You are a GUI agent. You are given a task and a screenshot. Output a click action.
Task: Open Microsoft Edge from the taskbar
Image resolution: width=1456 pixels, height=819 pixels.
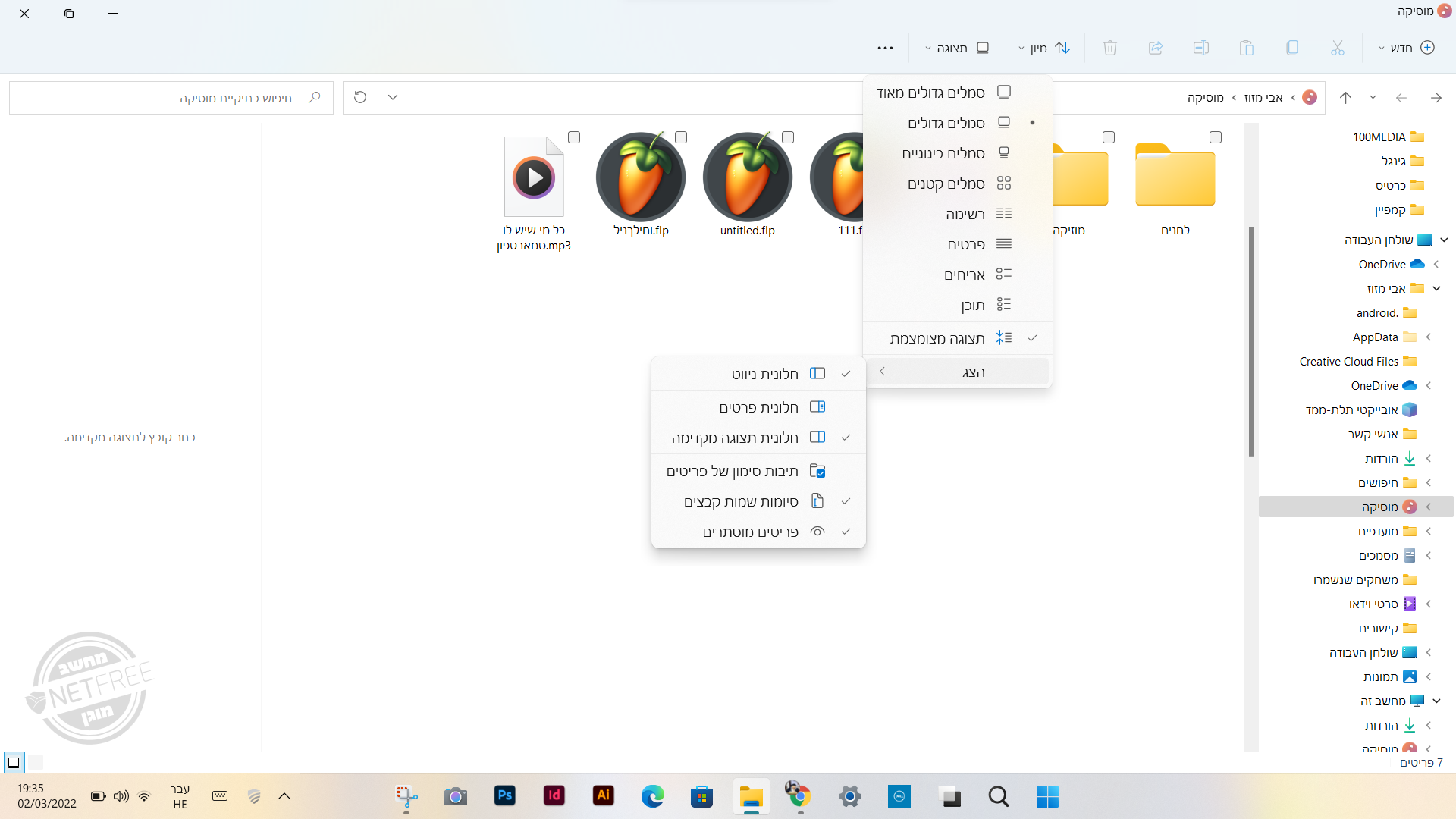pyautogui.click(x=652, y=795)
